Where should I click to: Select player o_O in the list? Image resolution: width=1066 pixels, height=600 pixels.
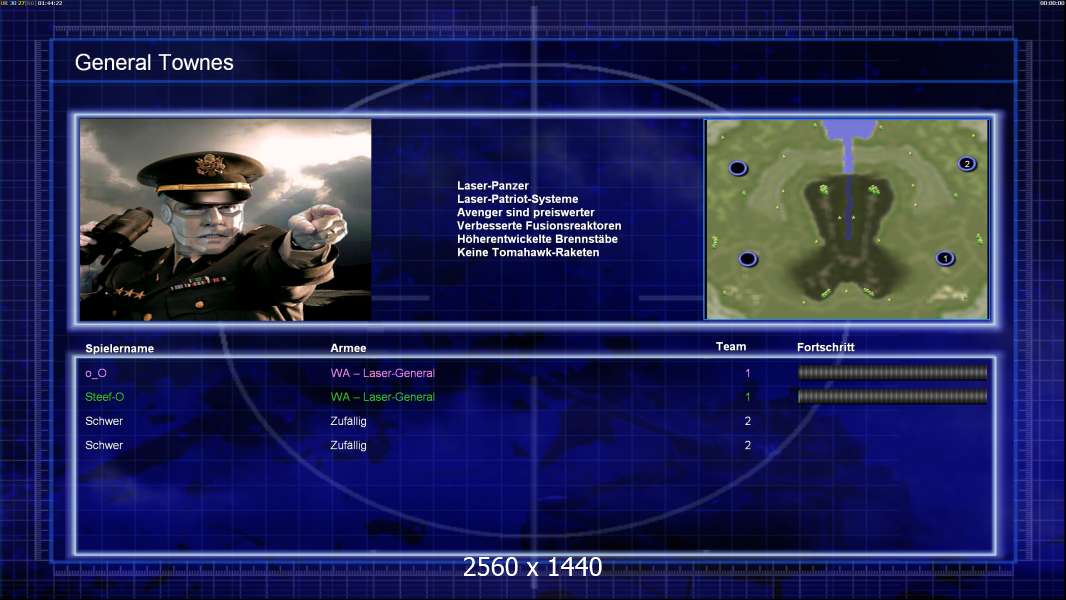96,373
